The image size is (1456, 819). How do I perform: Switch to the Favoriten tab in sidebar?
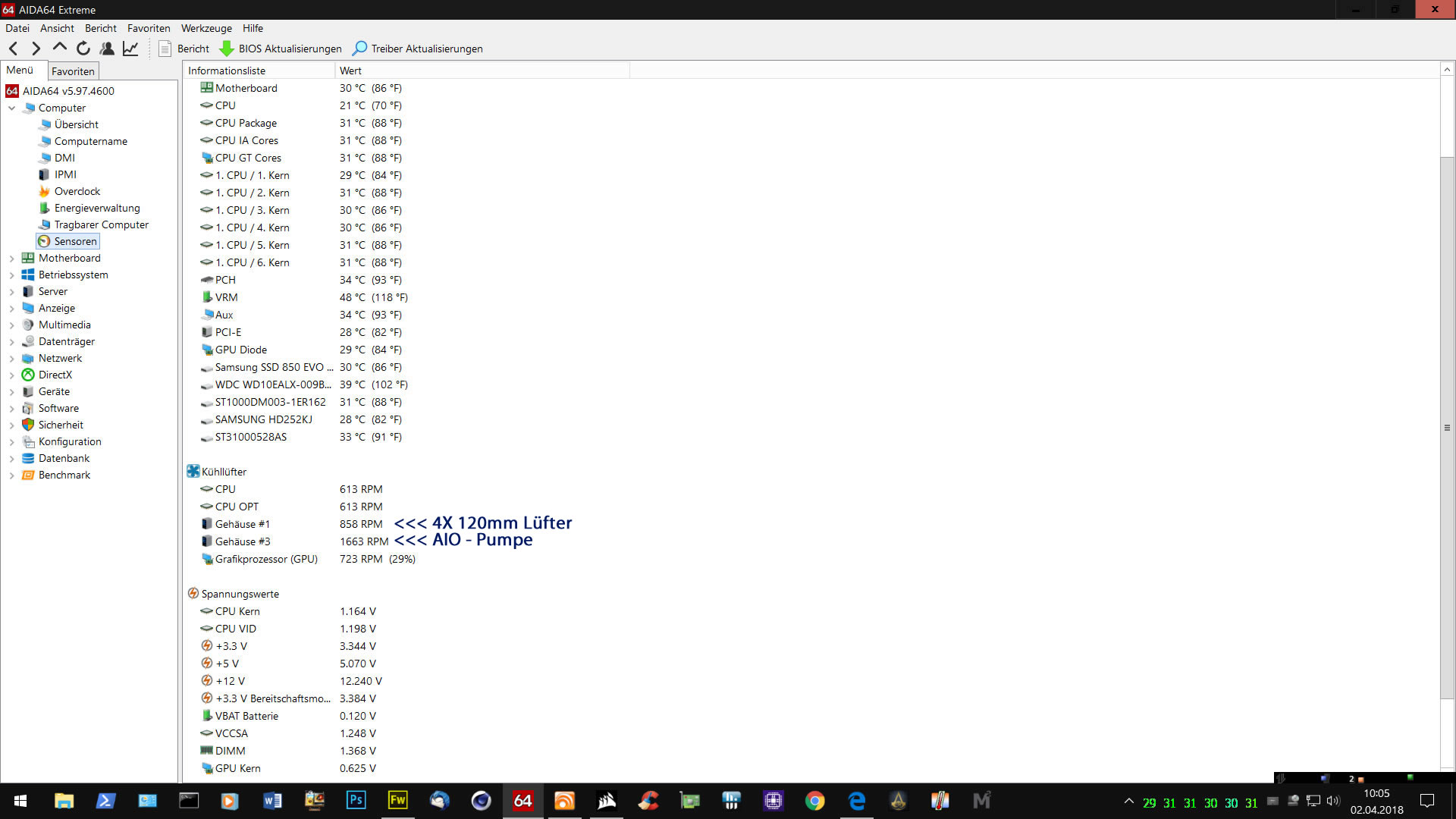pyautogui.click(x=73, y=71)
